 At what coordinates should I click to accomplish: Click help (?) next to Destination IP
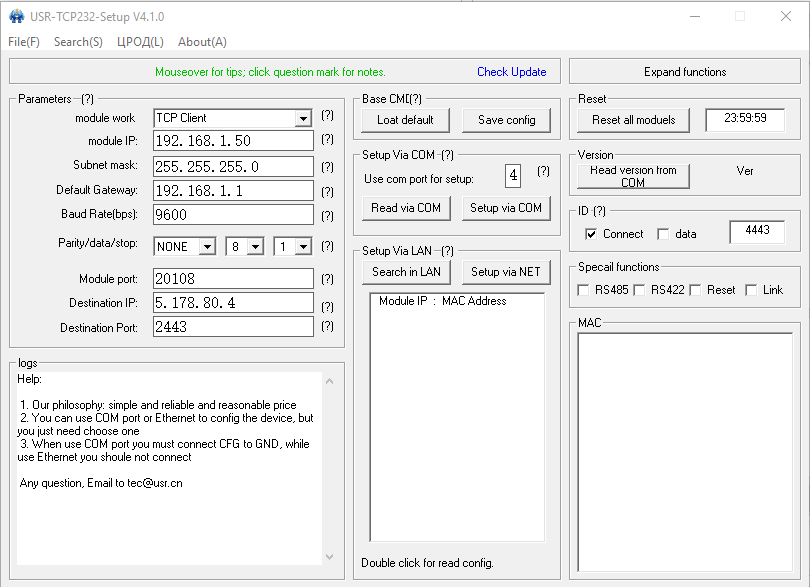[327, 306]
